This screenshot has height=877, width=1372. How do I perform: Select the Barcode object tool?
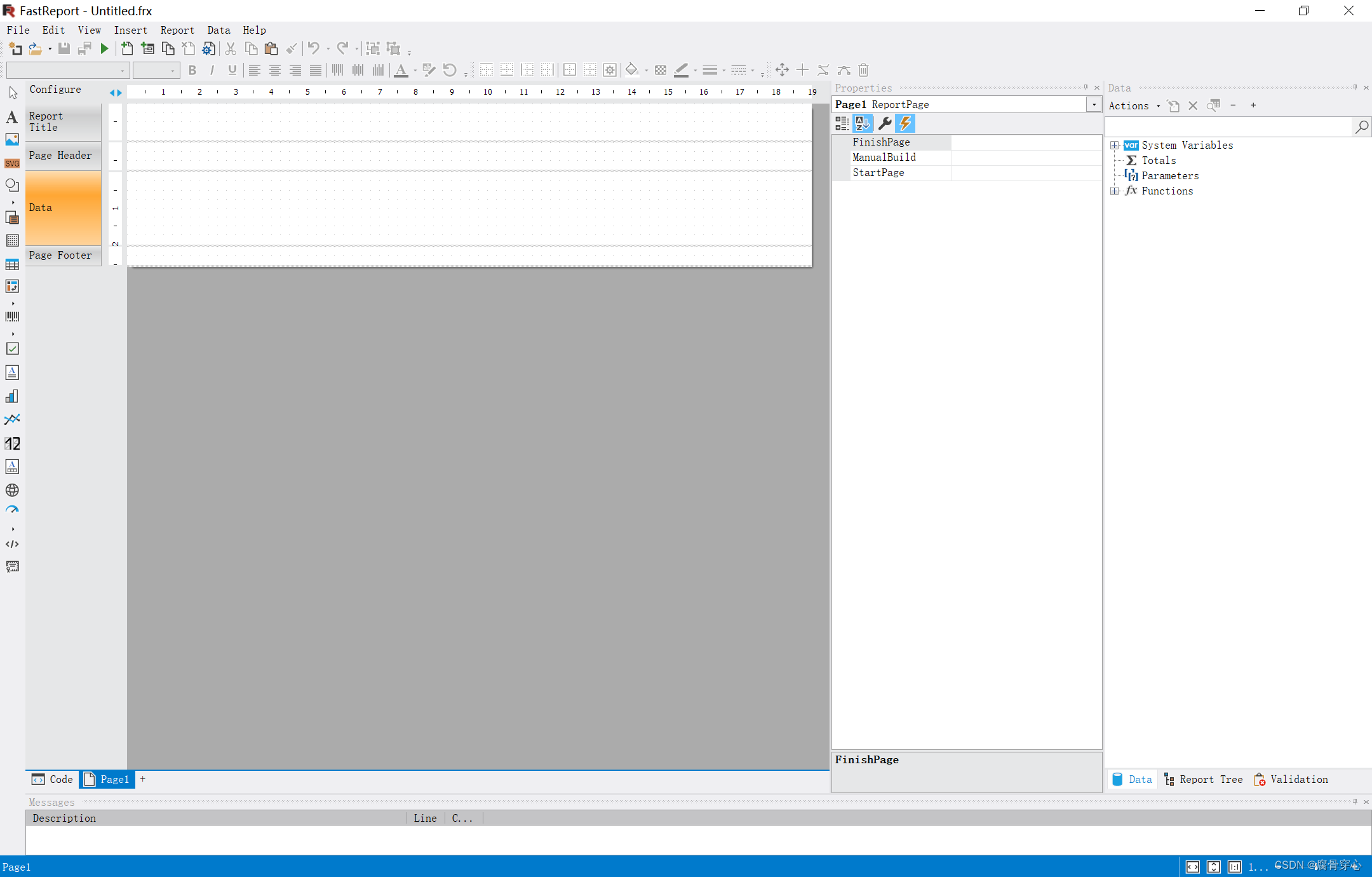click(x=12, y=316)
